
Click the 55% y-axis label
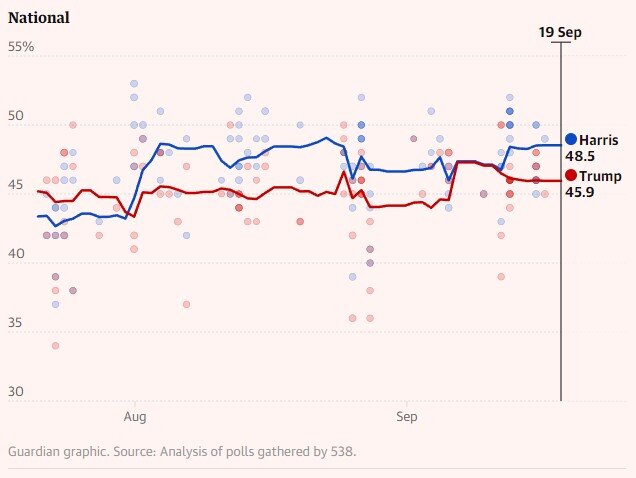[20, 47]
